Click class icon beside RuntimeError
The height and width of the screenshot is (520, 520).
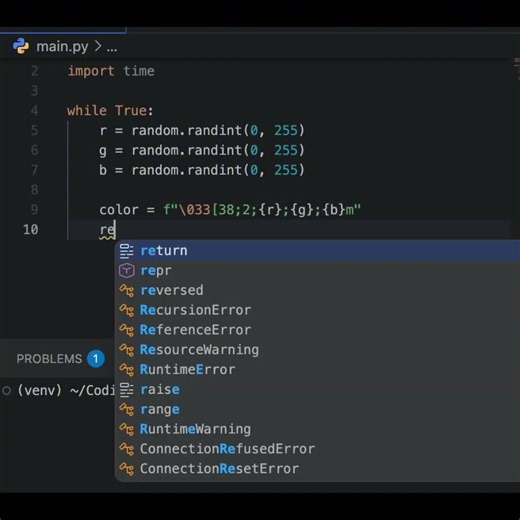point(127,370)
